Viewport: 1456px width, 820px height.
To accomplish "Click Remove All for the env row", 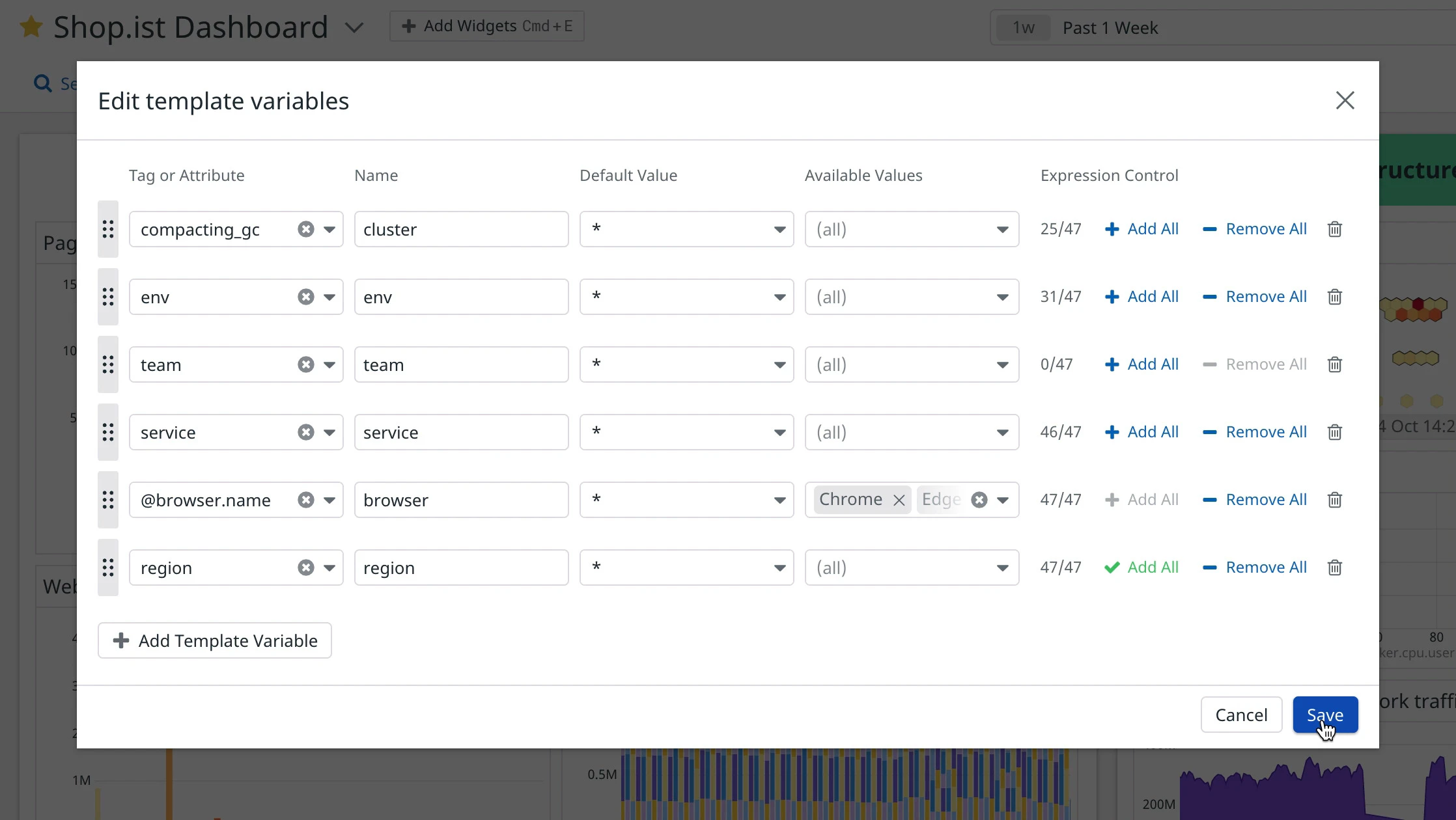I will pyautogui.click(x=1254, y=297).
